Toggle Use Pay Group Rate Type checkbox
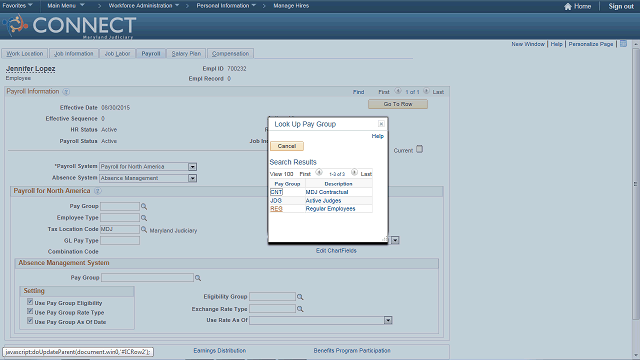The image size is (640, 360). pos(30,311)
